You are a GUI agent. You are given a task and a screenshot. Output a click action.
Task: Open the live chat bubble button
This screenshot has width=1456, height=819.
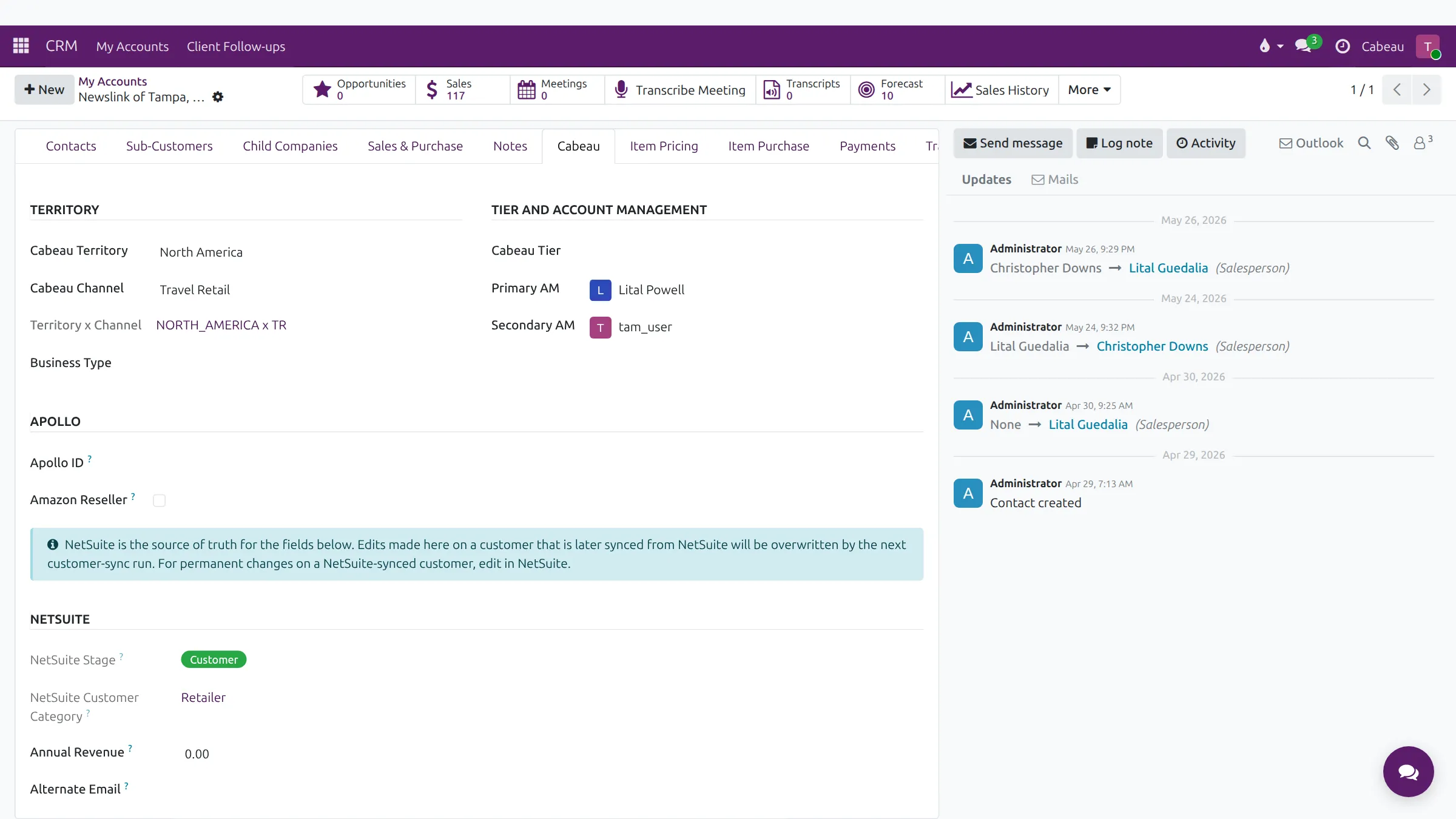[1408, 772]
